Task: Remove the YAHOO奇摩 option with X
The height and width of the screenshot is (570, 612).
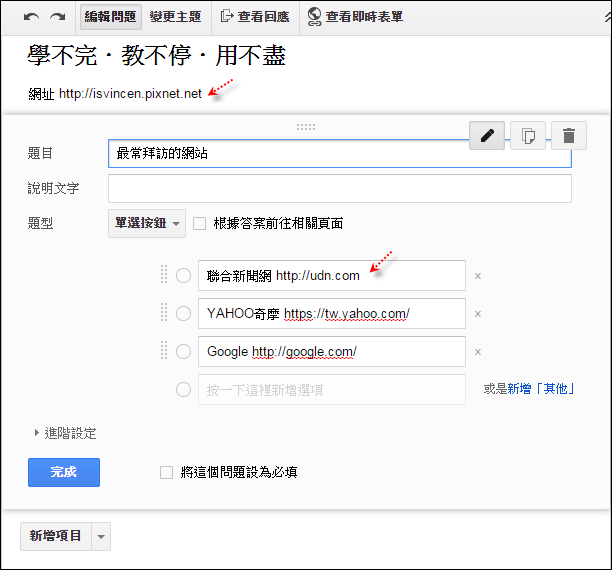Action: (478, 314)
